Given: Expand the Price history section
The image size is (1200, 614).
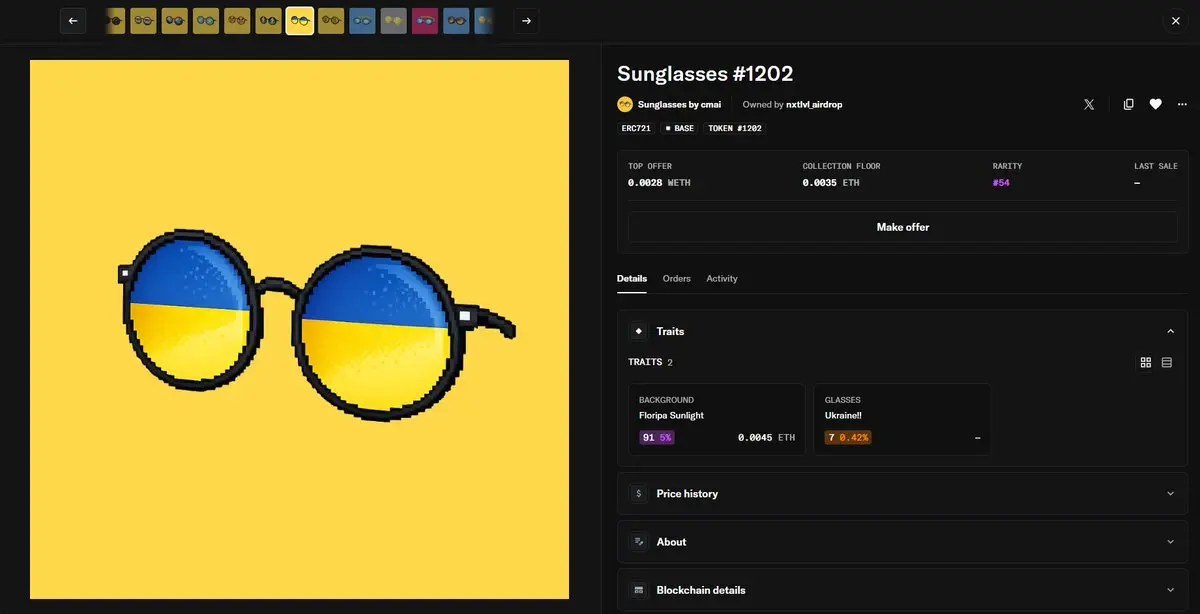Looking at the screenshot, I should (903, 493).
